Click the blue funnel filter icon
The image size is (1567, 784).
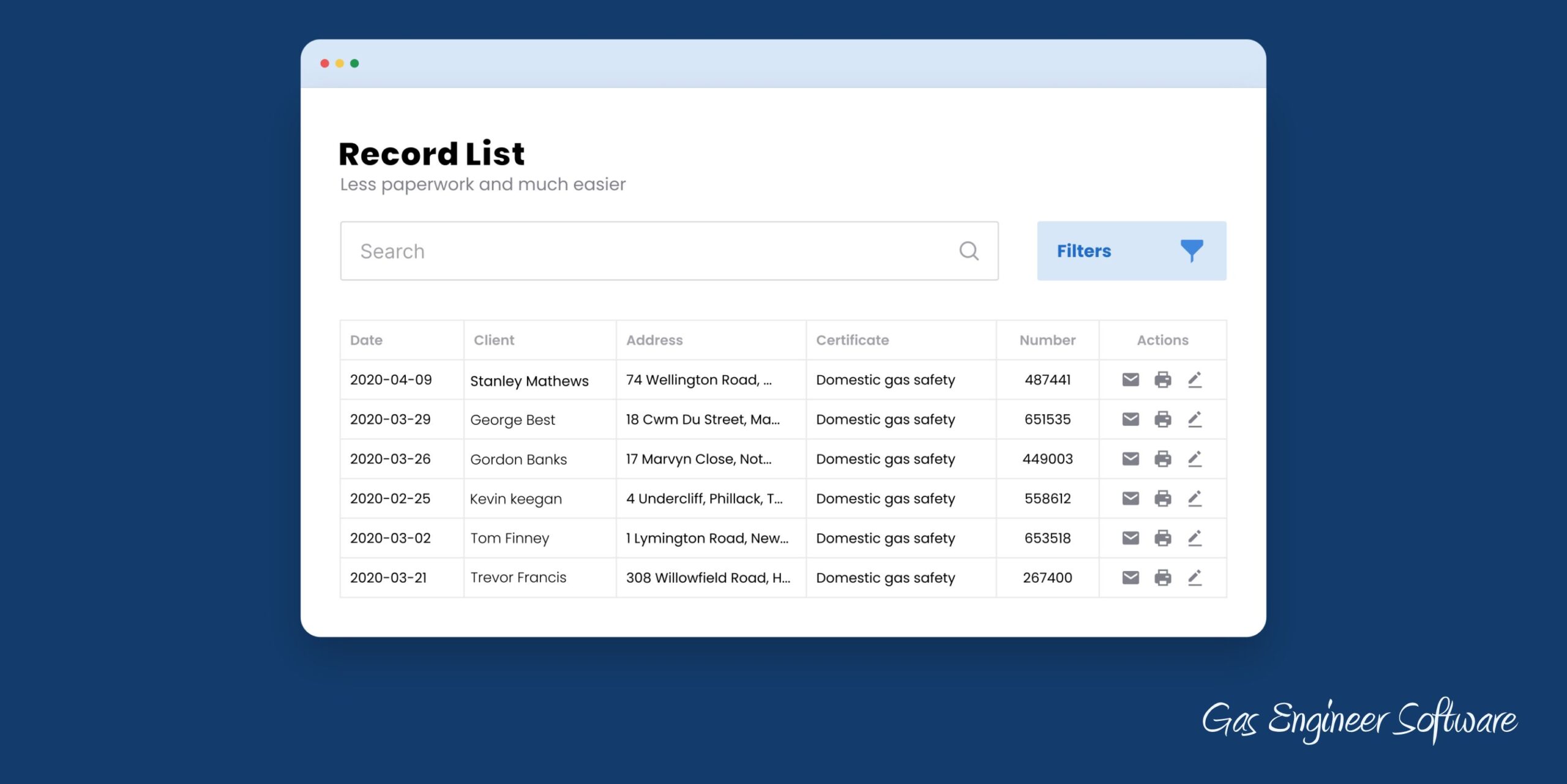(1191, 251)
